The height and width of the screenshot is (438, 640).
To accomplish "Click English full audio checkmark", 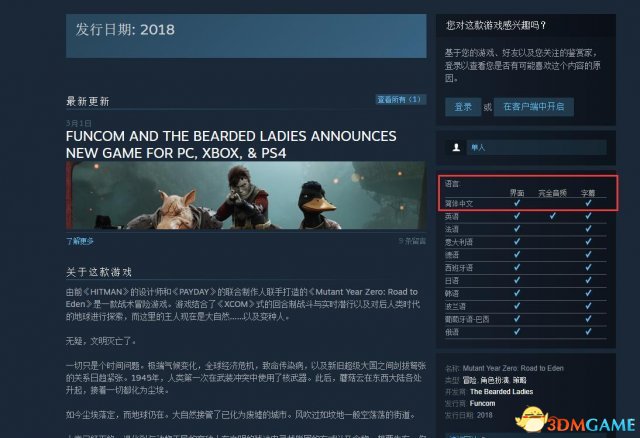I will [x=552, y=216].
